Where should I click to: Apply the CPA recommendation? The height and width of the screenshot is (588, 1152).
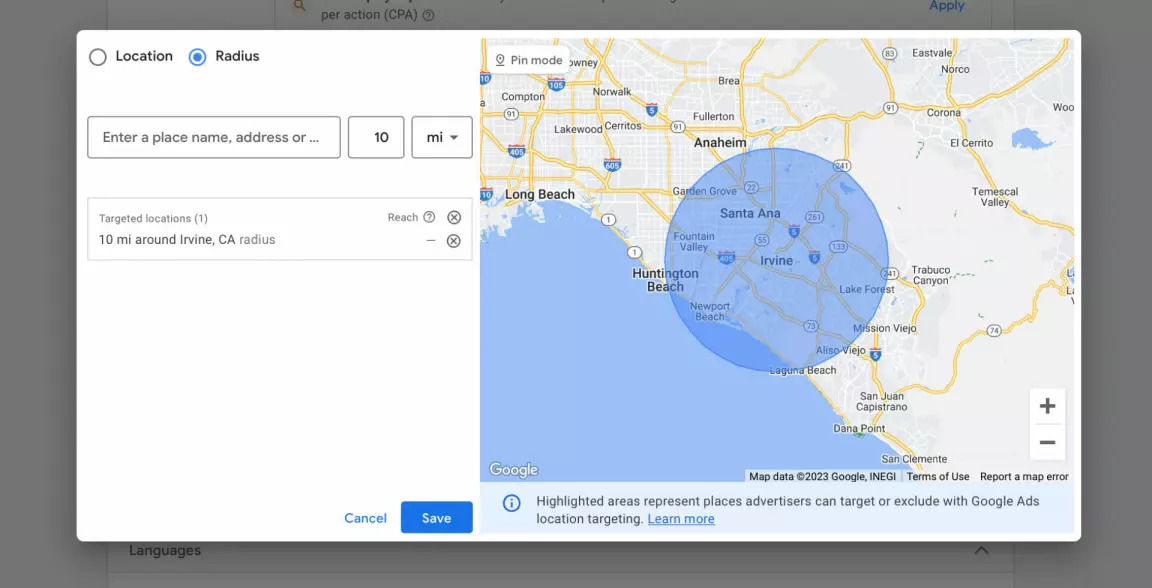946,5
